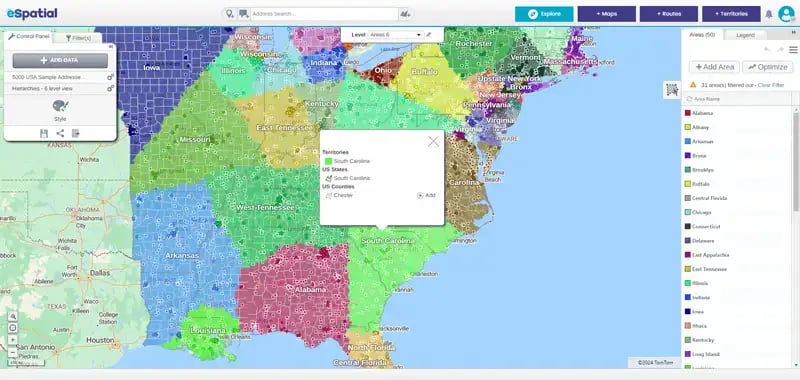Select Alabama in the areas list
This screenshot has height=380, width=800.
pos(702,113)
